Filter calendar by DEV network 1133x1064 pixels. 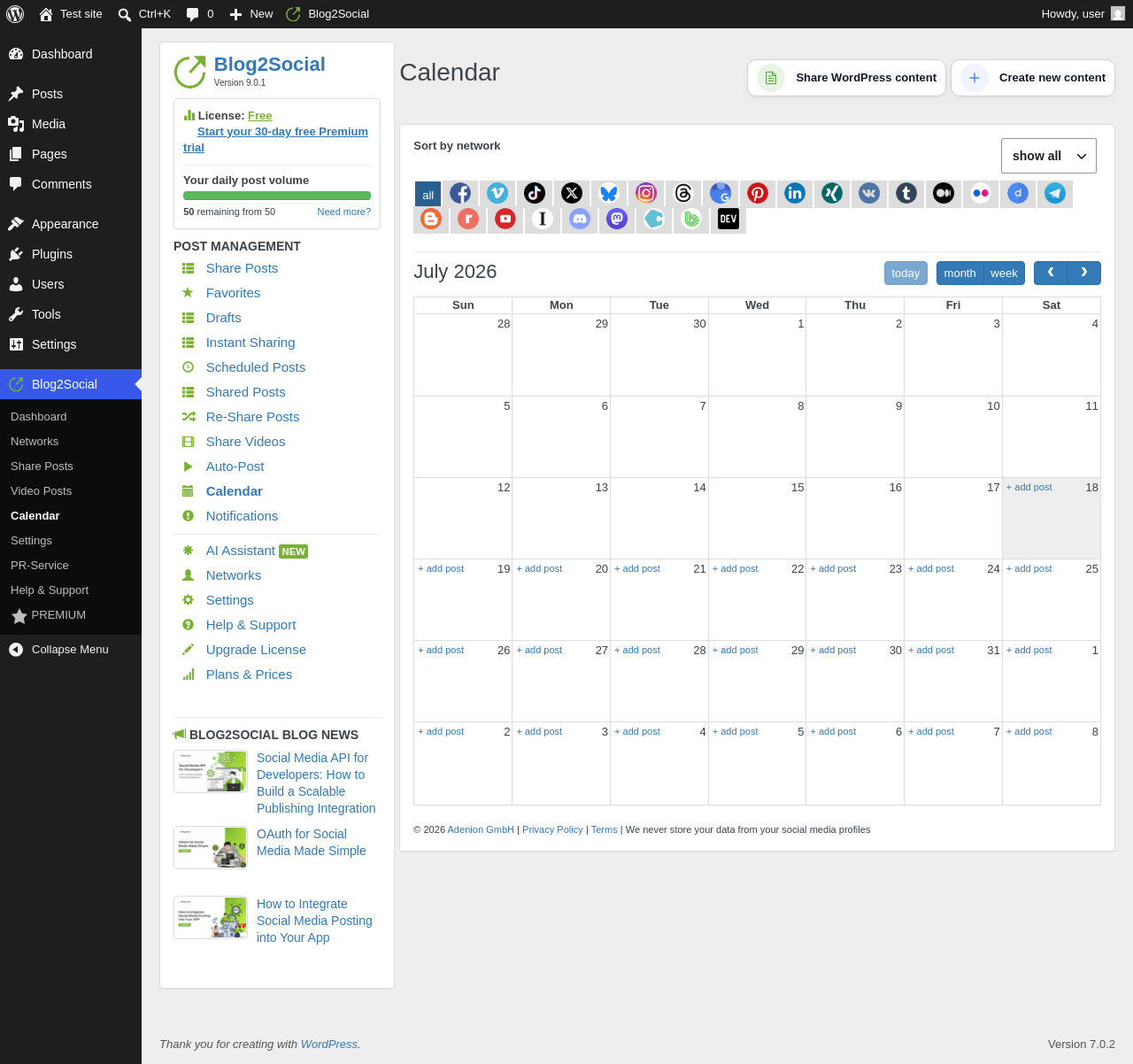coord(728,220)
